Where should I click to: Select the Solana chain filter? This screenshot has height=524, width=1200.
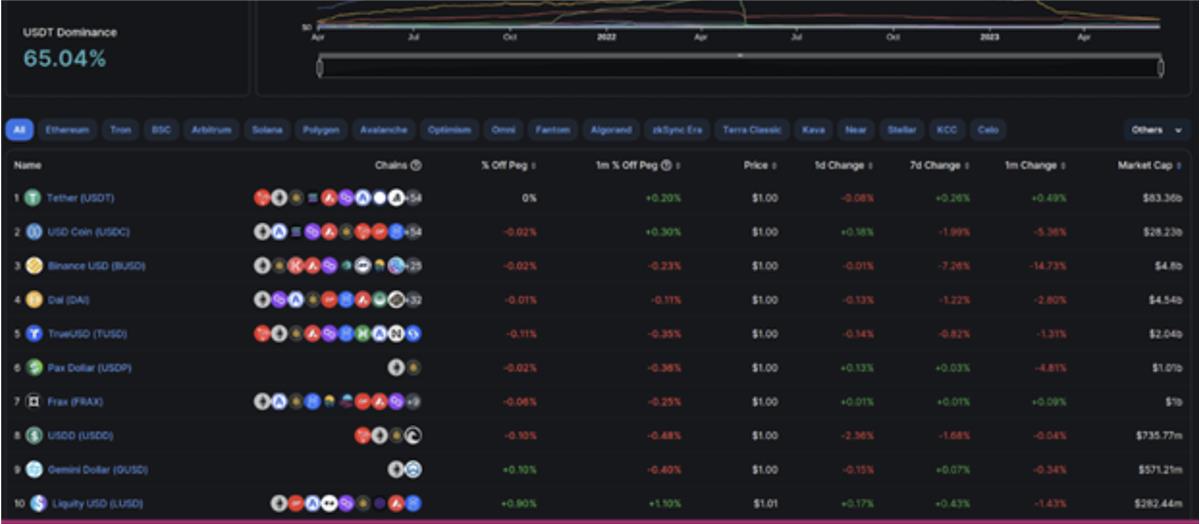click(267, 130)
